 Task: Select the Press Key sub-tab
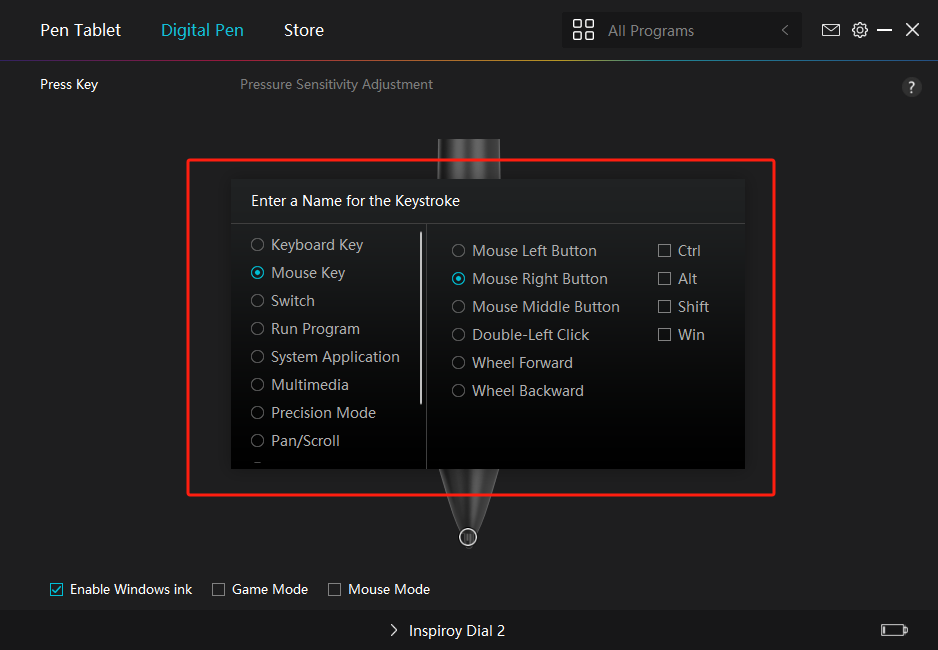coord(69,84)
